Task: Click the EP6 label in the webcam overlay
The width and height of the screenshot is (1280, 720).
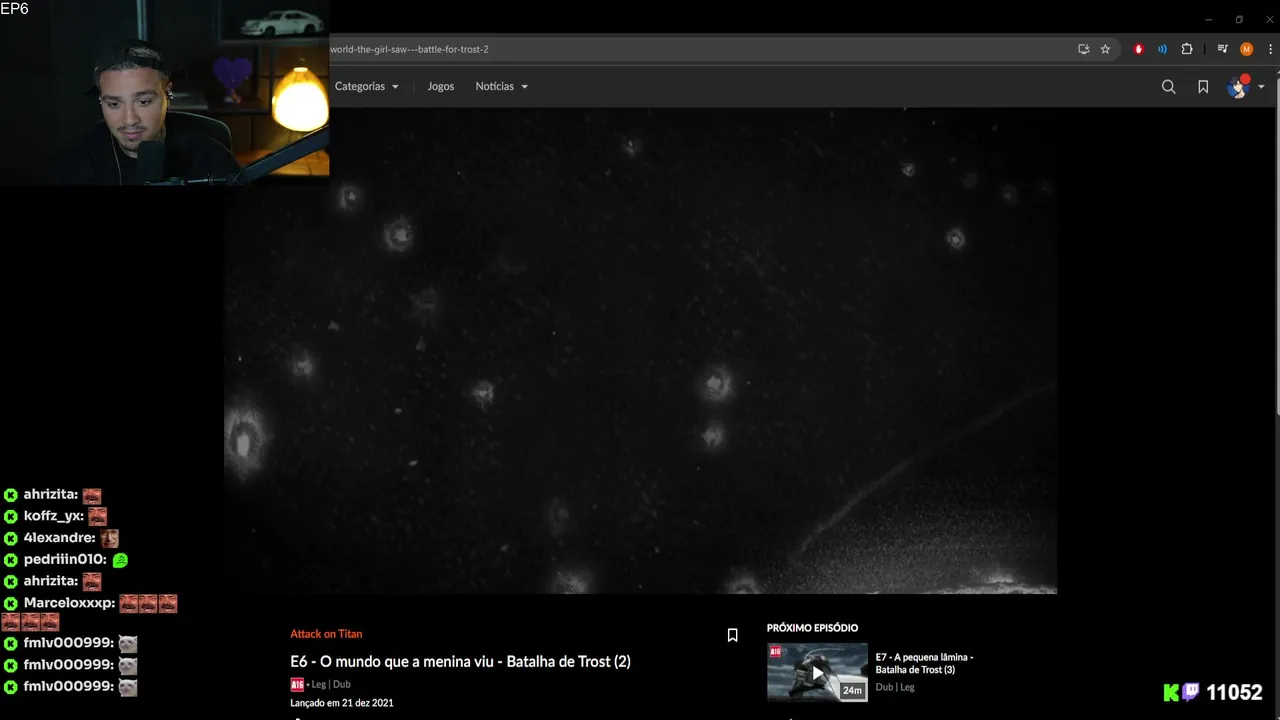Action: click(15, 9)
